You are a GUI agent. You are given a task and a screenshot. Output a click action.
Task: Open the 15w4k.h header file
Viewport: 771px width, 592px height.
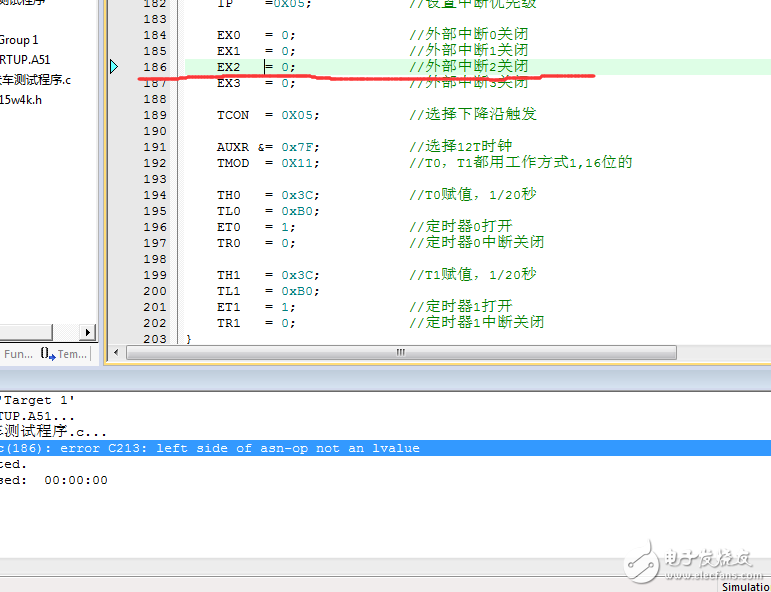(21, 100)
